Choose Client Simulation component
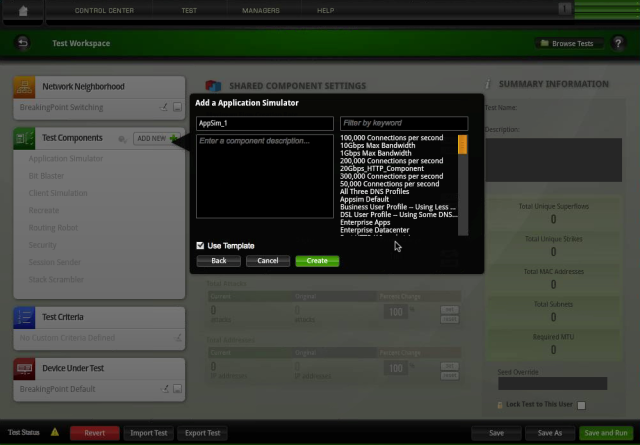The height and width of the screenshot is (445, 640). pos(58,193)
